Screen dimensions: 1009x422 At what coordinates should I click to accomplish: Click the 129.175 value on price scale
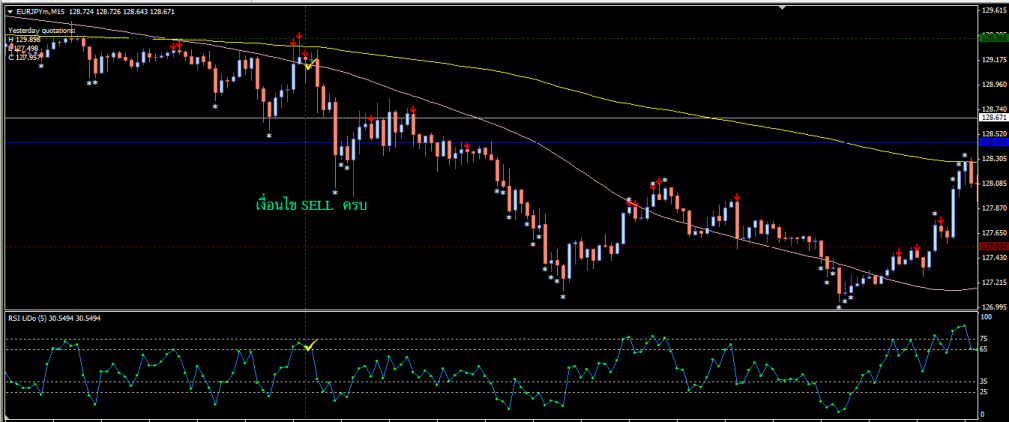tap(993, 60)
